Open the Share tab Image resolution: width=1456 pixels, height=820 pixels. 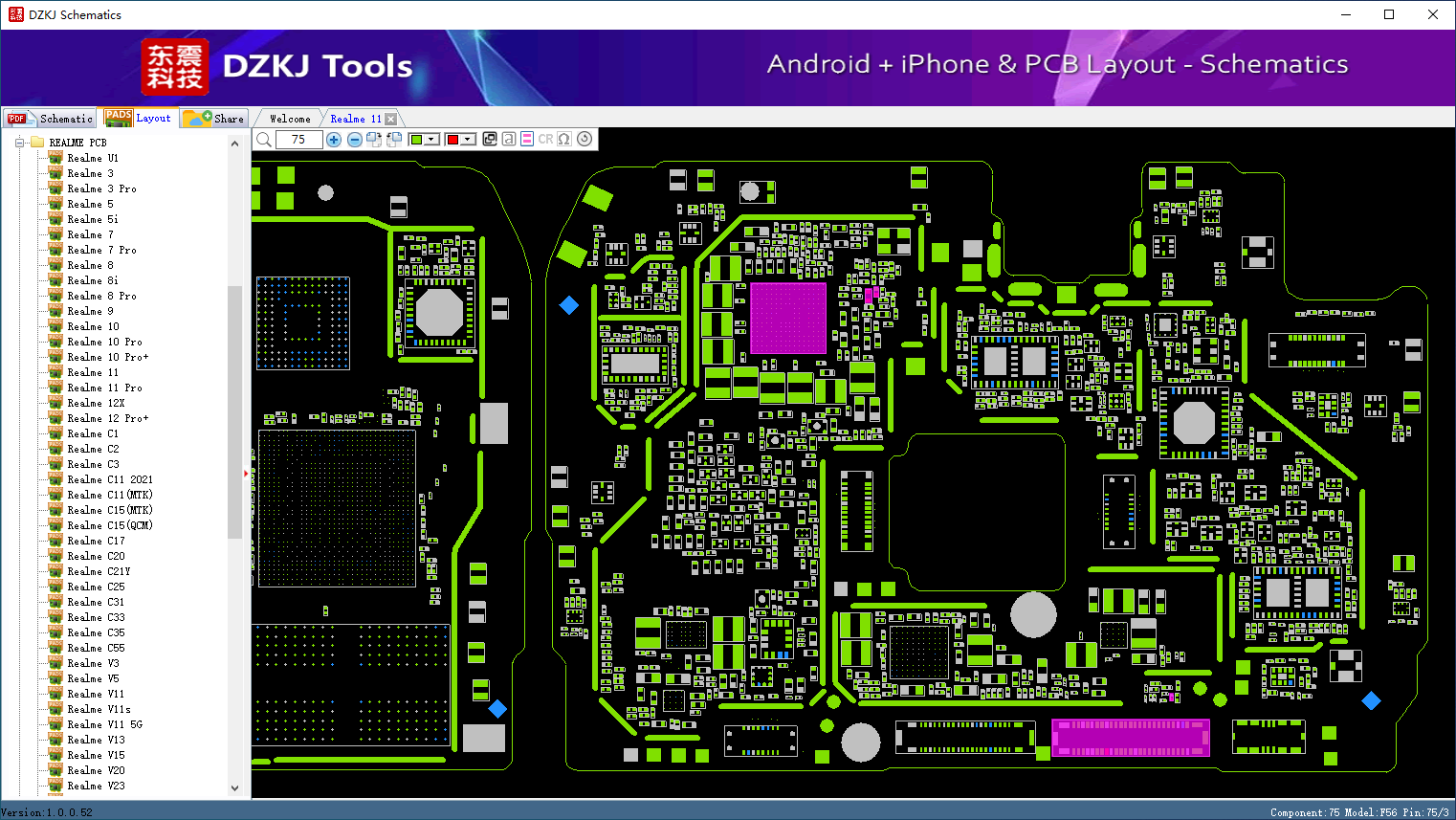tap(214, 119)
